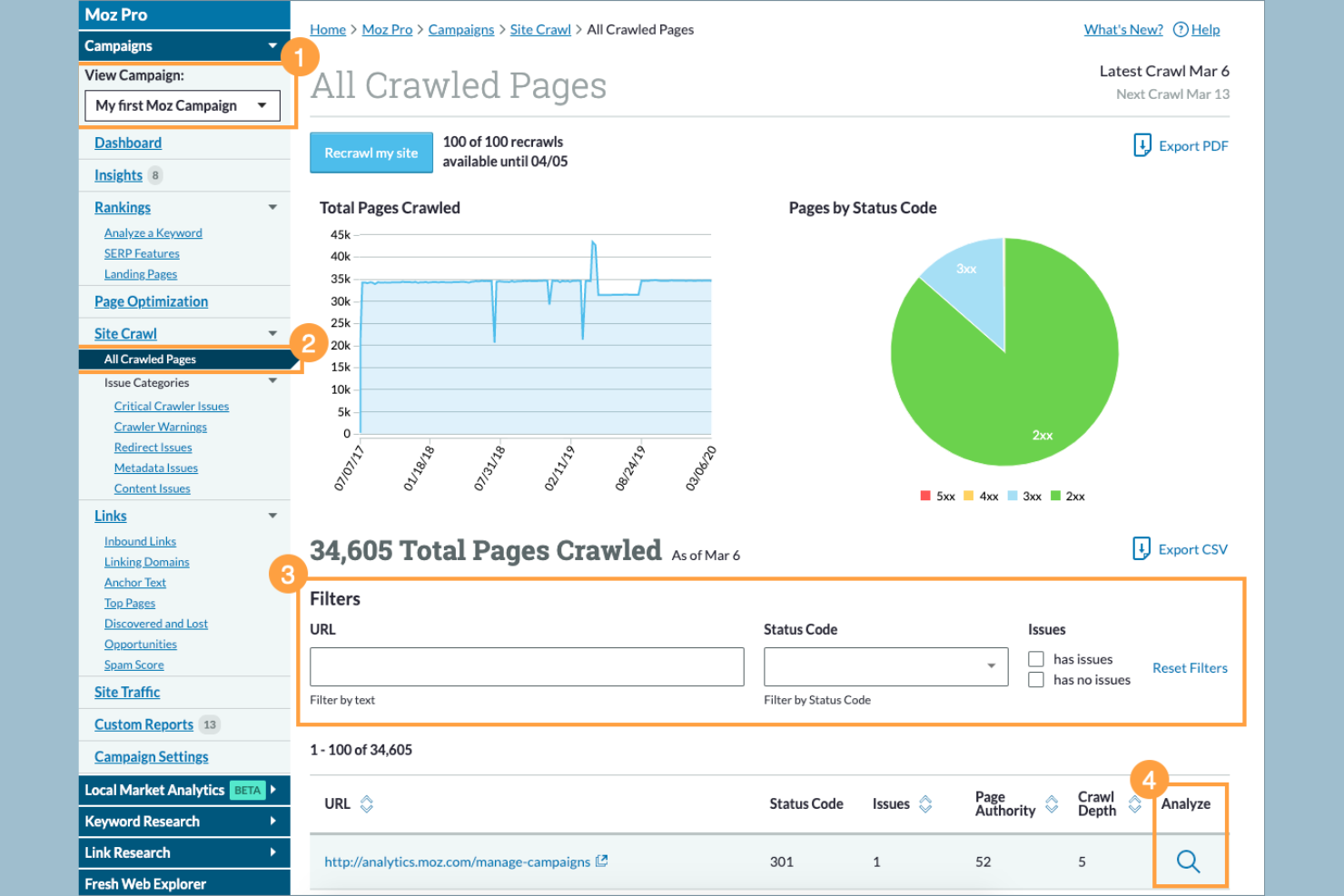Collapse the Links submenu arrow
The image size is (1344, 896).
coord(272,516)
